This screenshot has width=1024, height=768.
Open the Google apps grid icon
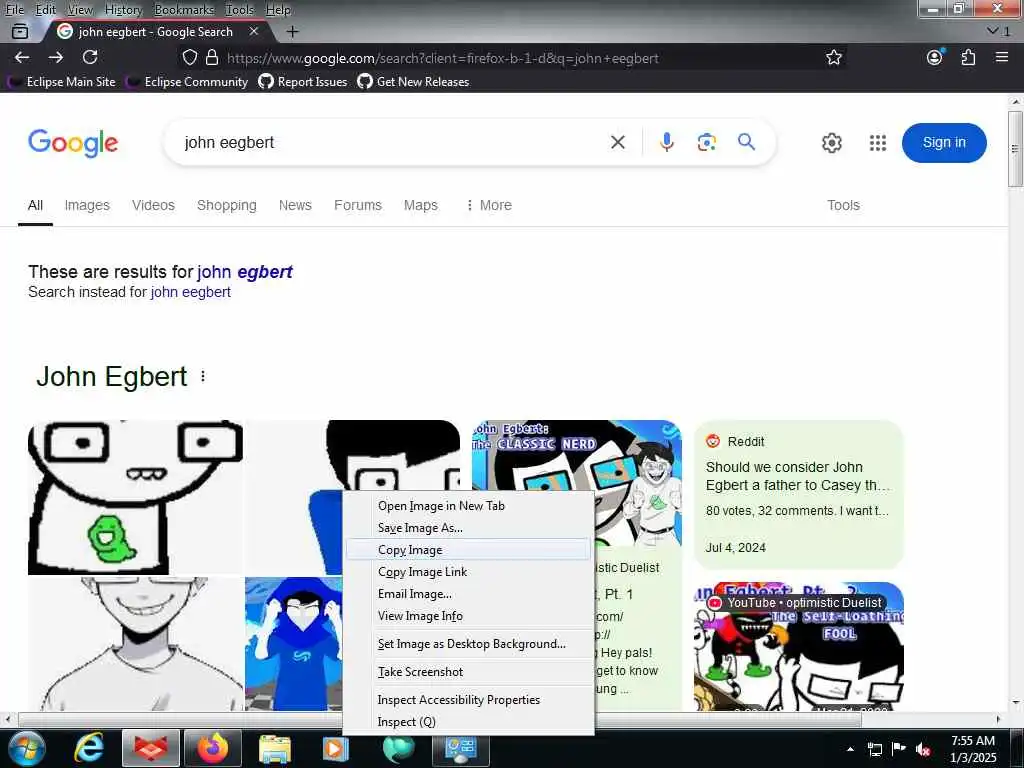(878, 142)
